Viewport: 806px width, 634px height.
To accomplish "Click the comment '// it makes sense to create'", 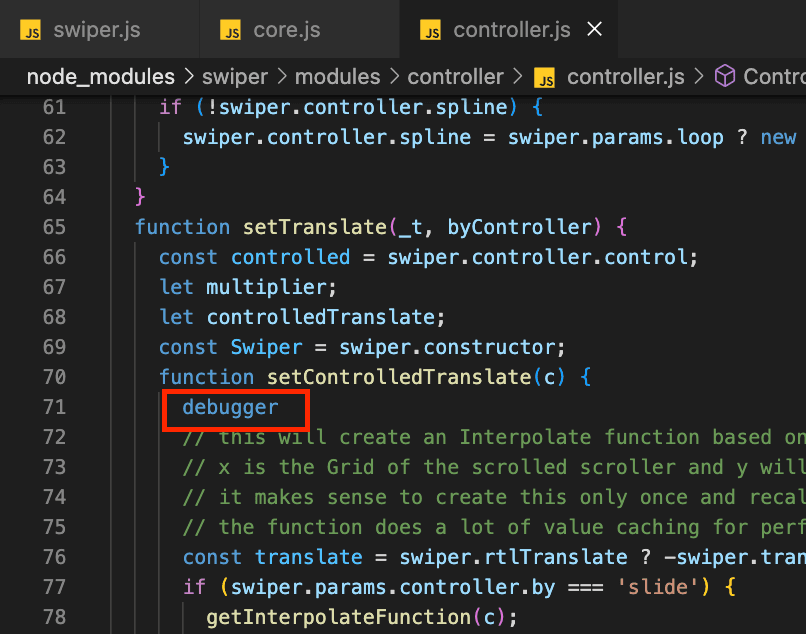I will [494, 497].
